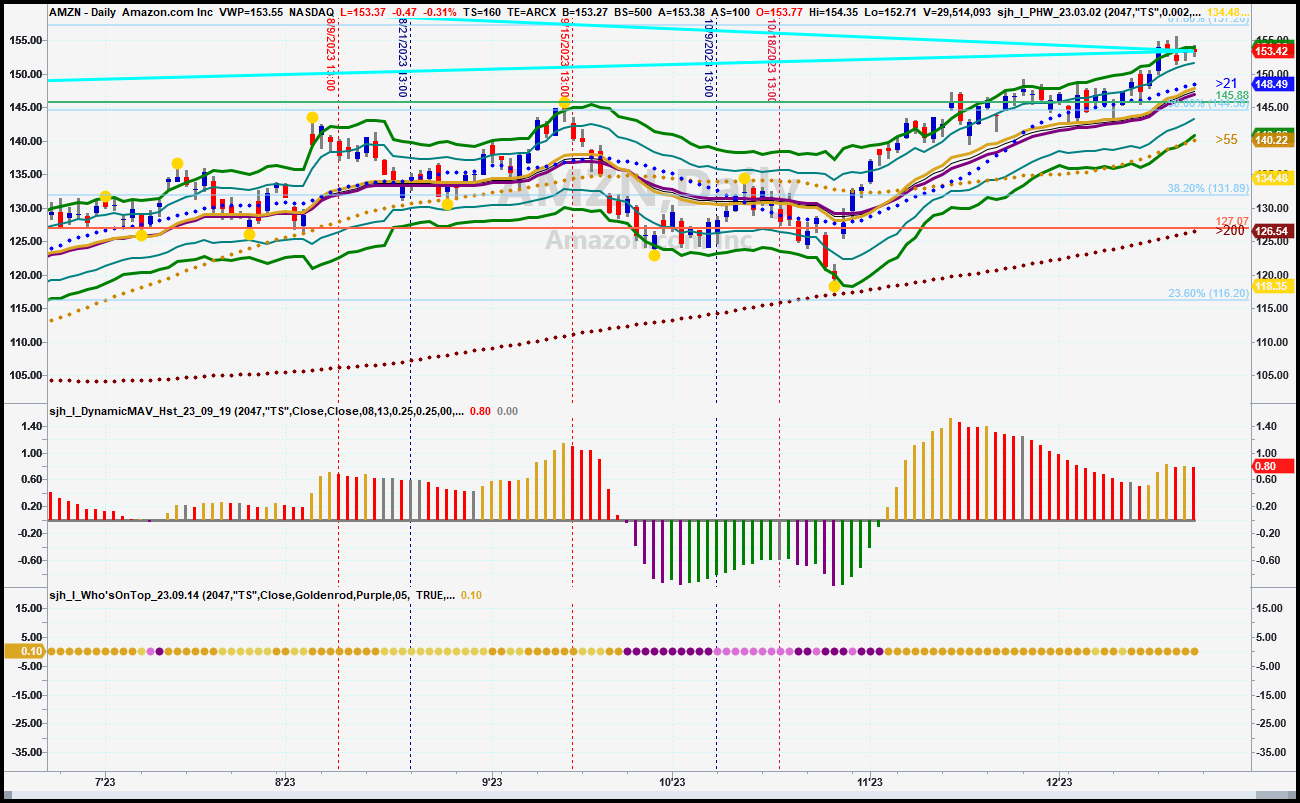1300x803 pixels.
Task: Click the 12'23 time axis label
Action: click(1059, 781)
